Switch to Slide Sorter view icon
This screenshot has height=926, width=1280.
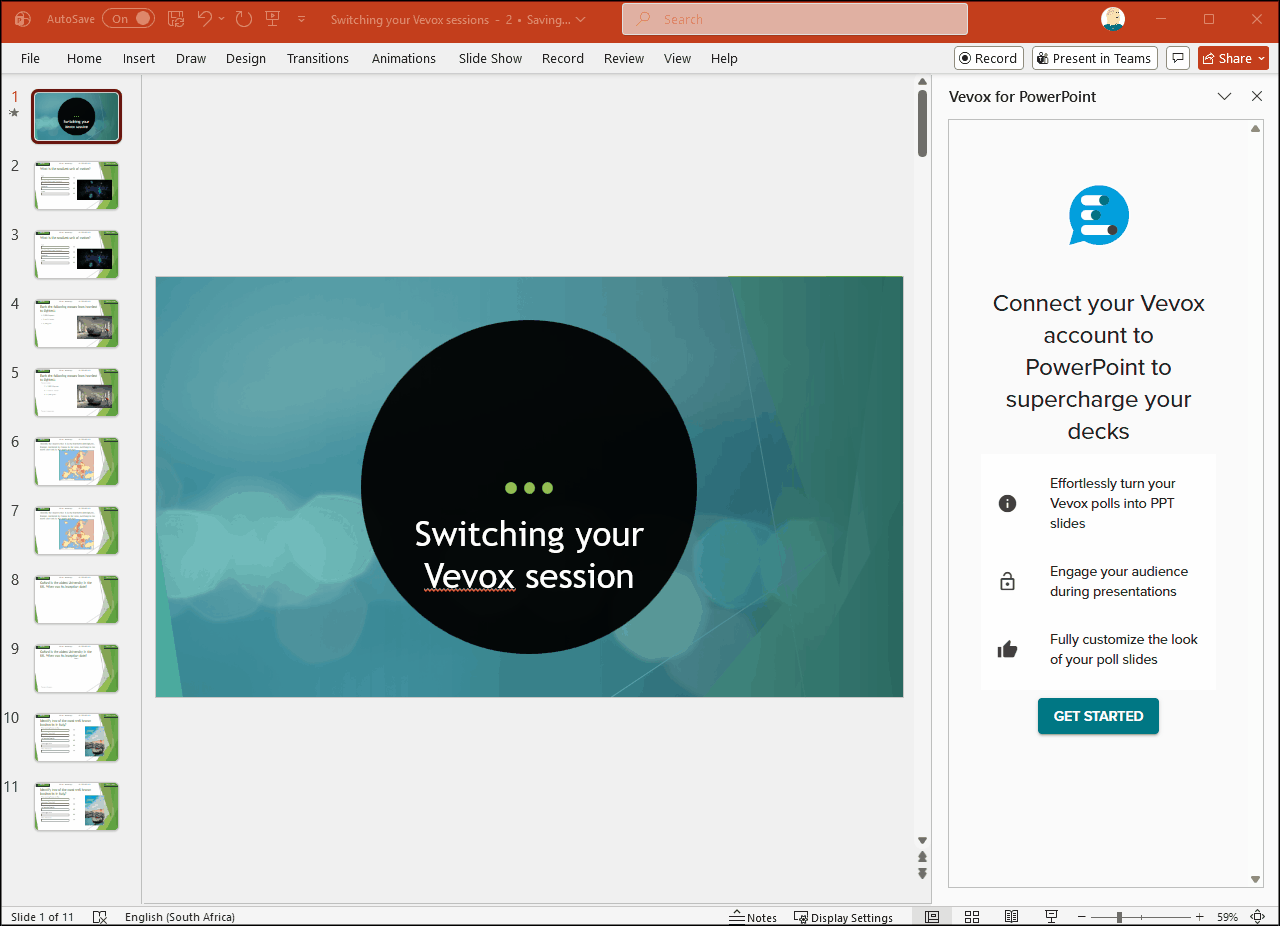[972, 917]
